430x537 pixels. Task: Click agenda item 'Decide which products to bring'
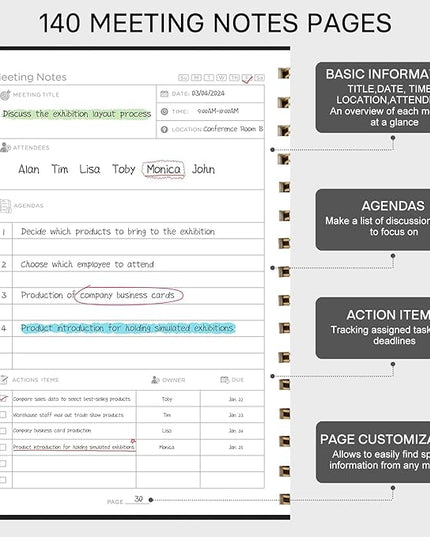click(118, 232)
